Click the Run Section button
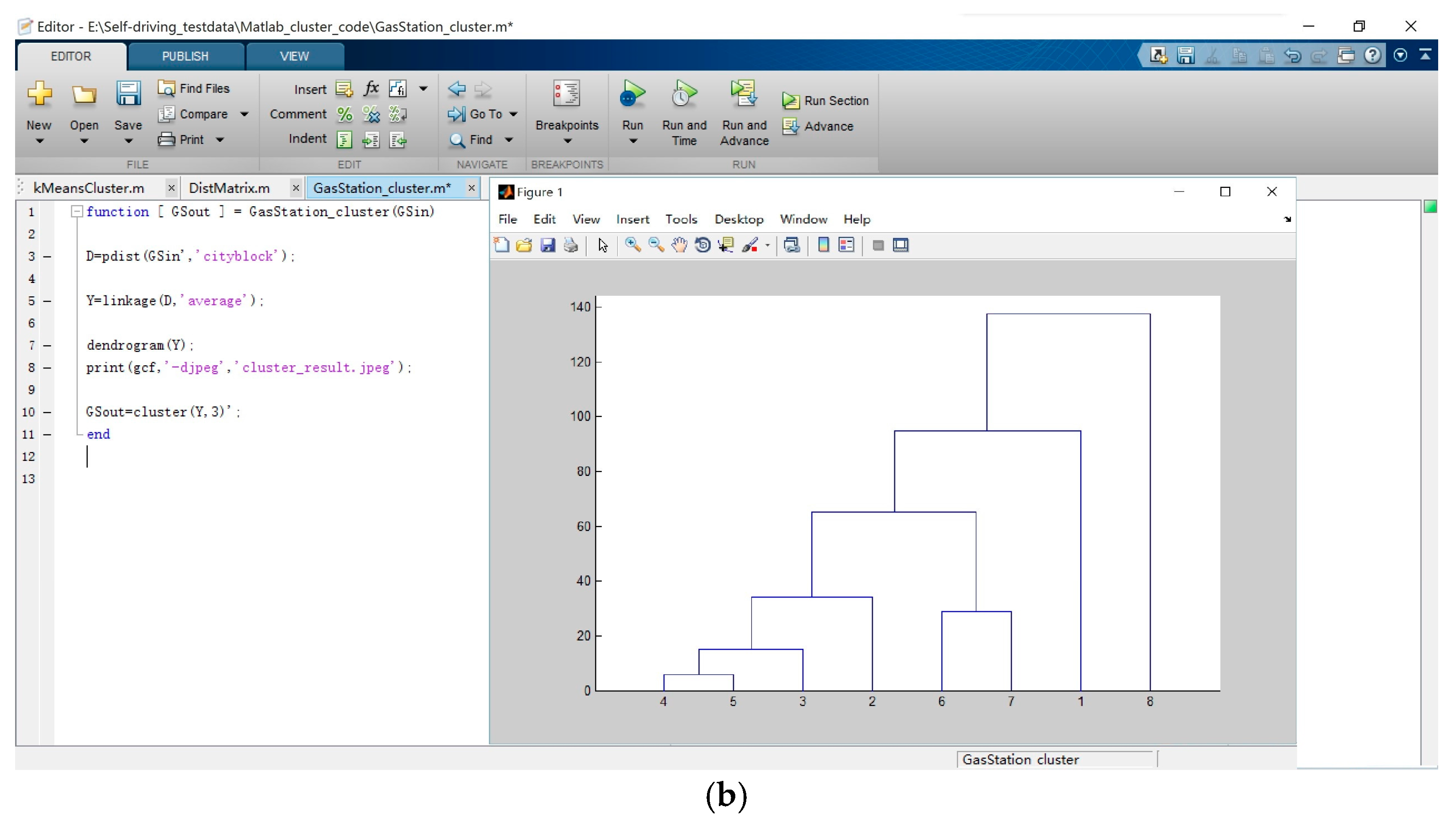The width and height of the screenshot is (1456, 828). [x=826, y=101]
